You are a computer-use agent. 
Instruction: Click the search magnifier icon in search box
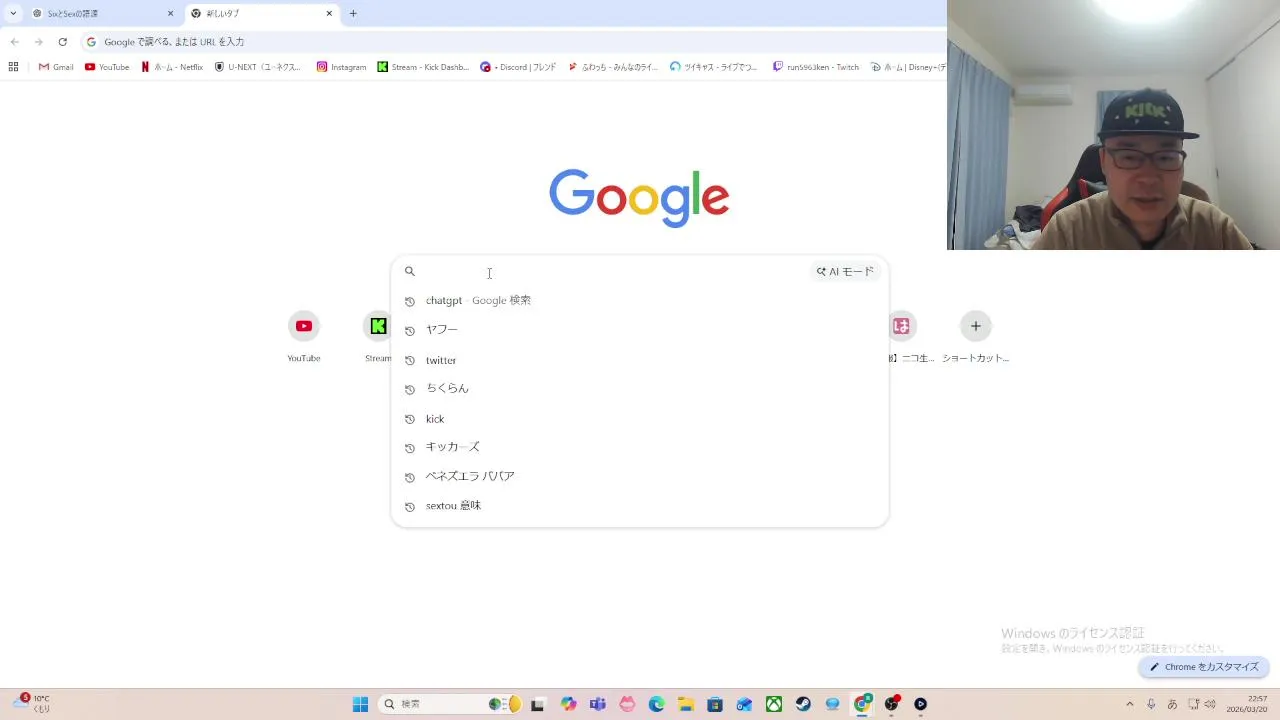pyautogui.click(x=409, y=271)
